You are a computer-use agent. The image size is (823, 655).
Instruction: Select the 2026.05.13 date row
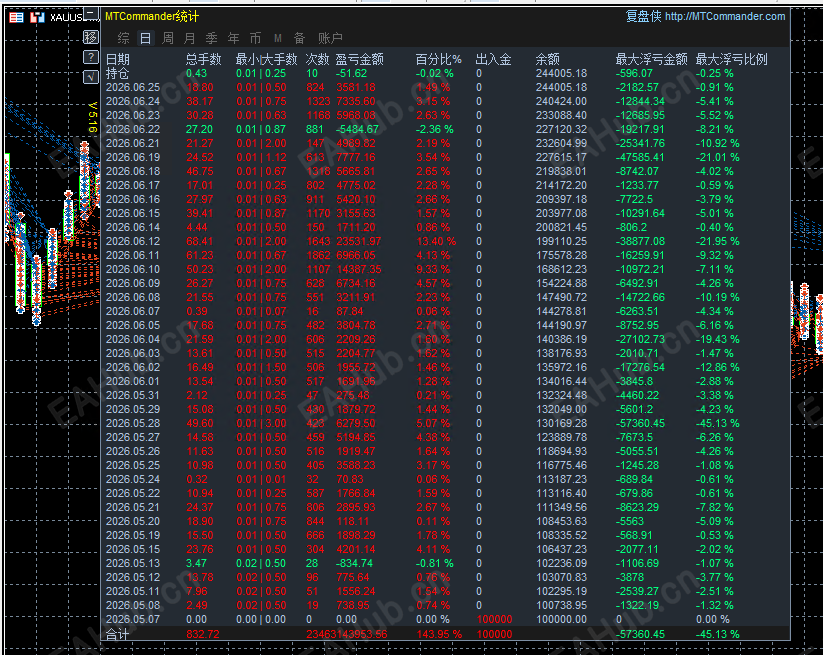click(x=445, y=563)
